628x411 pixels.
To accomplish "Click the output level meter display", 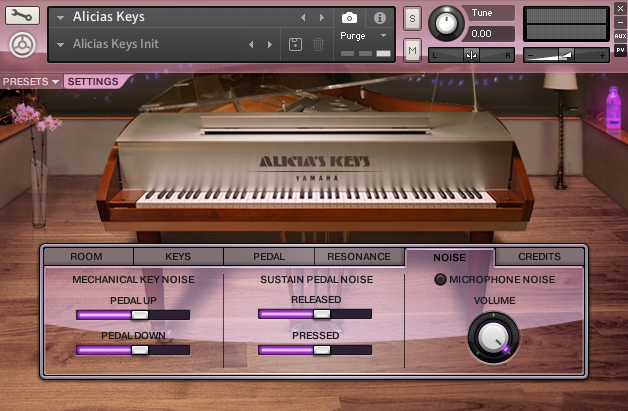I will point(566,24).
